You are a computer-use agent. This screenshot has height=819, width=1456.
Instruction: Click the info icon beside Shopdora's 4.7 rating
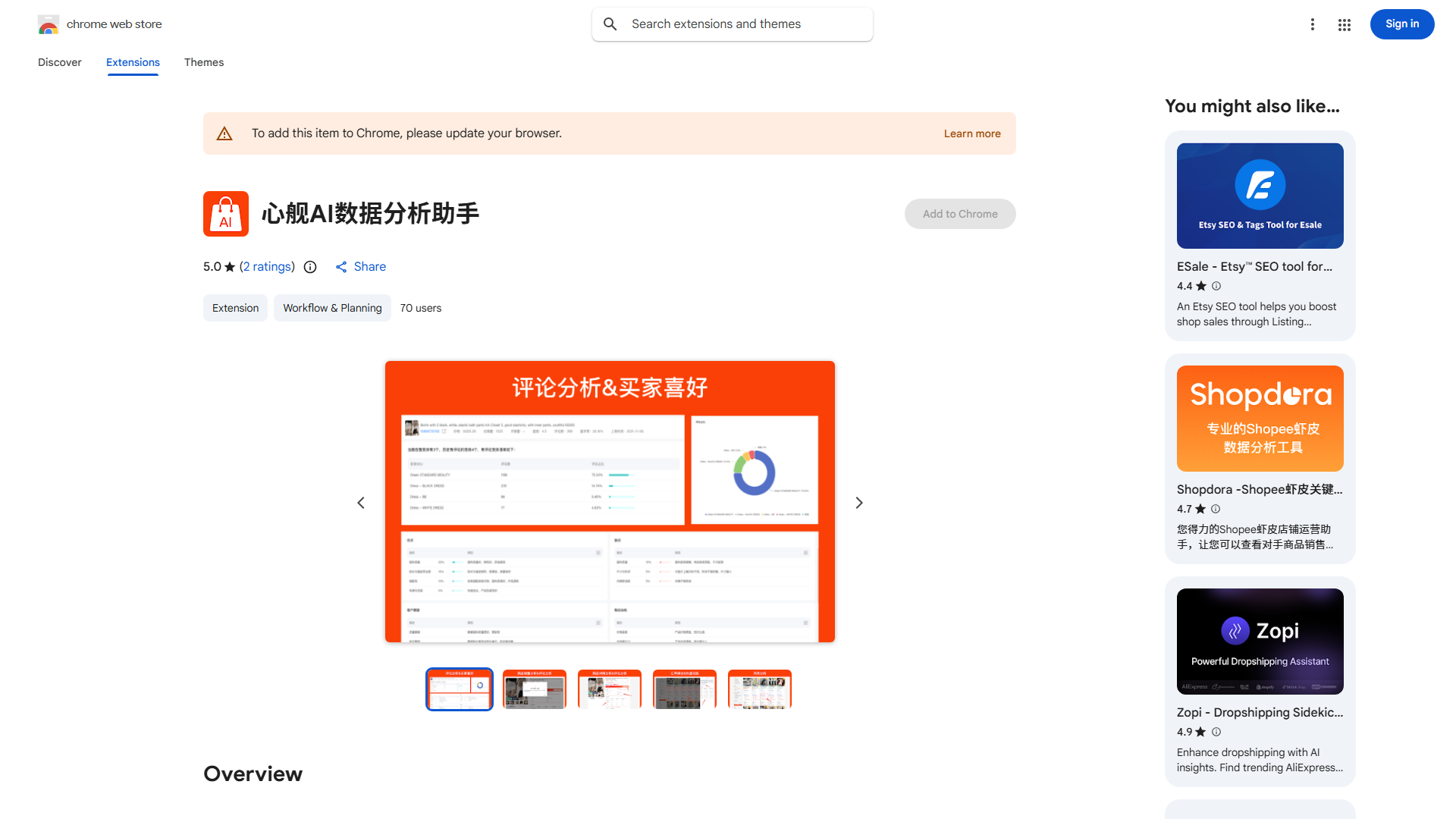pyautogui.click(x=1216, y=509)
